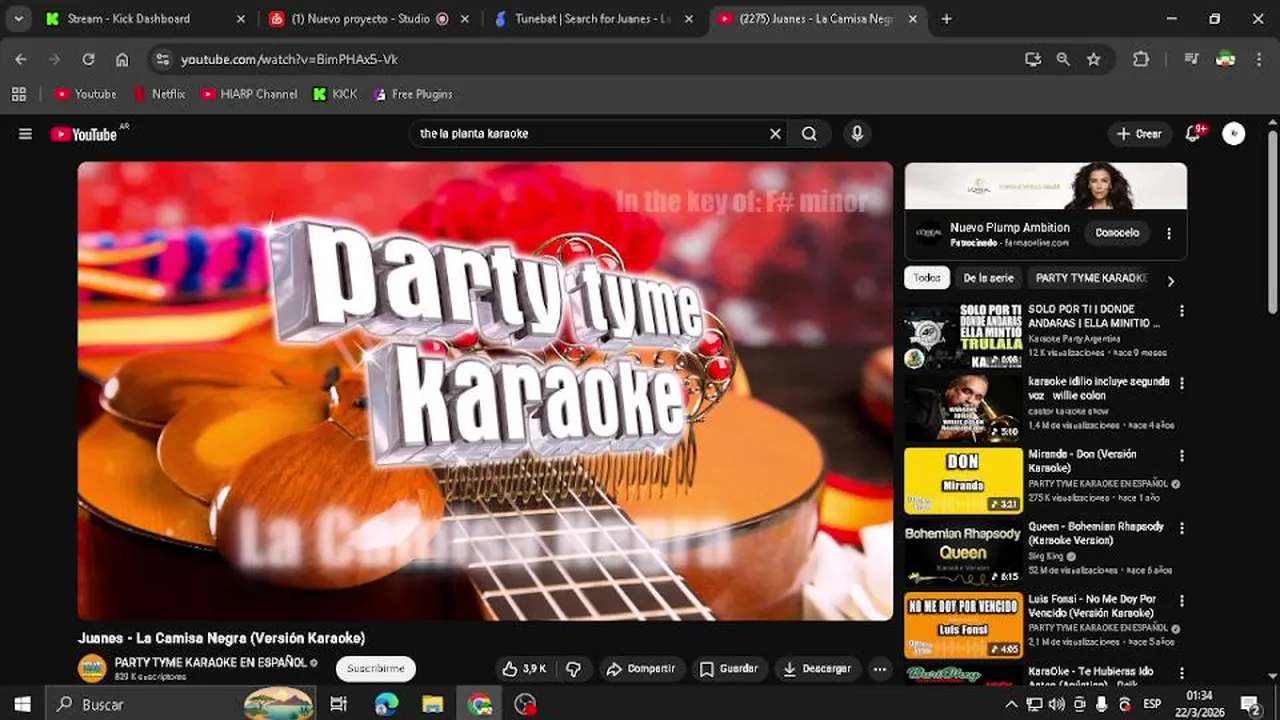1280x720 pixels.
Task: Expand the Chrome tab search dropdown
Action: click(x=18, y=19)
